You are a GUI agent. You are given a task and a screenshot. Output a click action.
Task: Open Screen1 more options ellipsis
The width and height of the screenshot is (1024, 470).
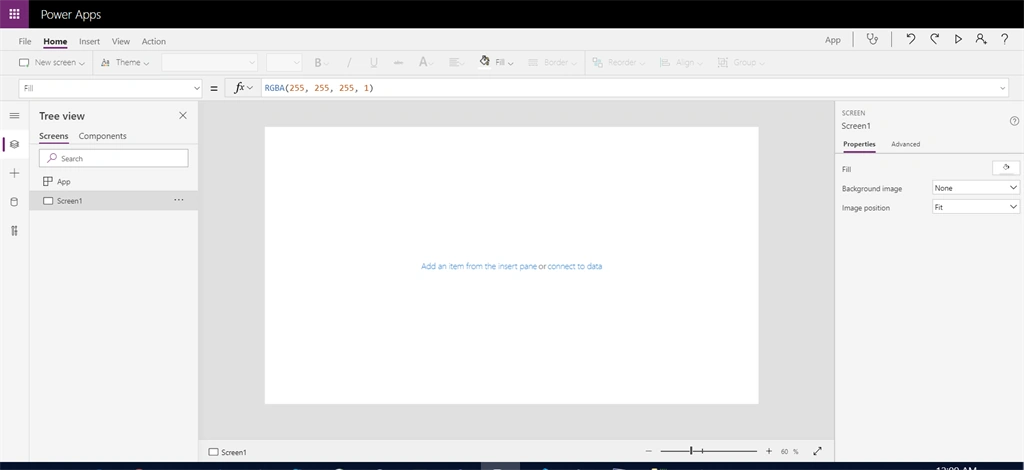pos(178,200)
